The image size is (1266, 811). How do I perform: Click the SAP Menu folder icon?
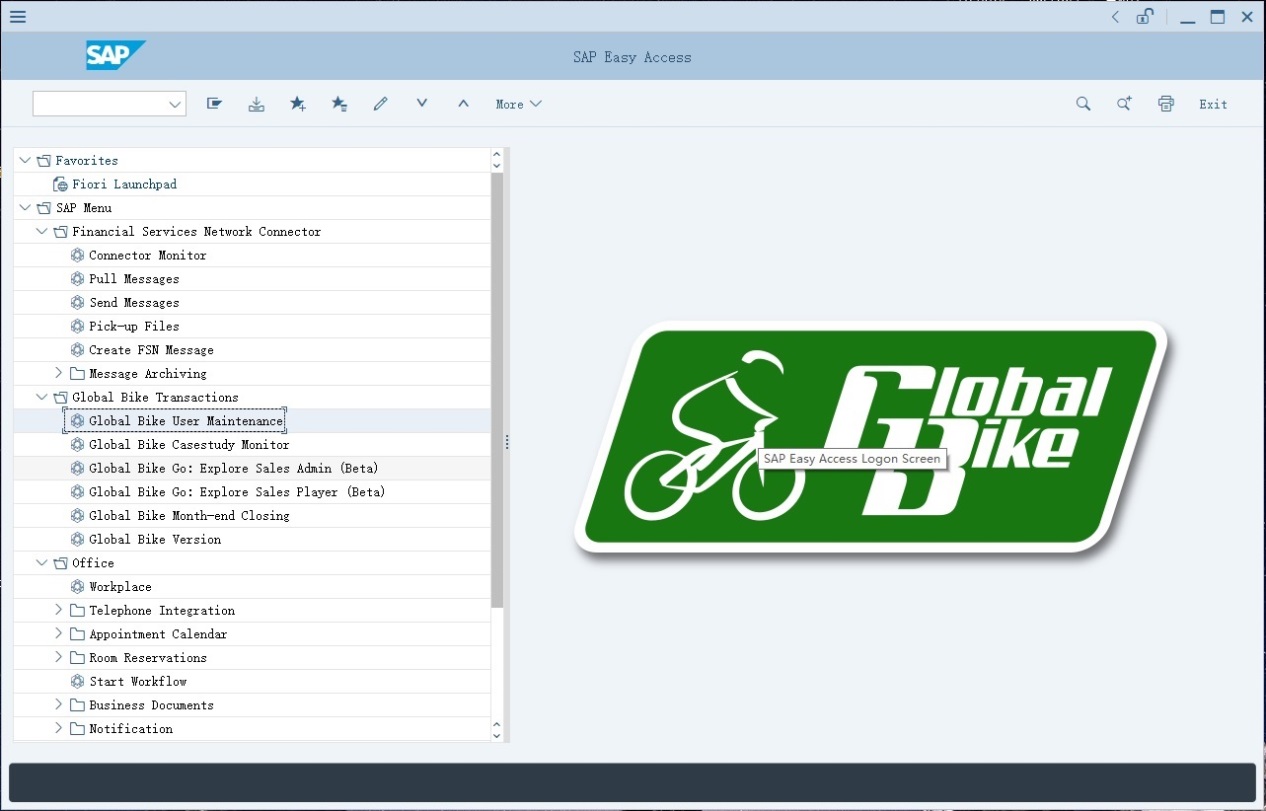[43, 208]
